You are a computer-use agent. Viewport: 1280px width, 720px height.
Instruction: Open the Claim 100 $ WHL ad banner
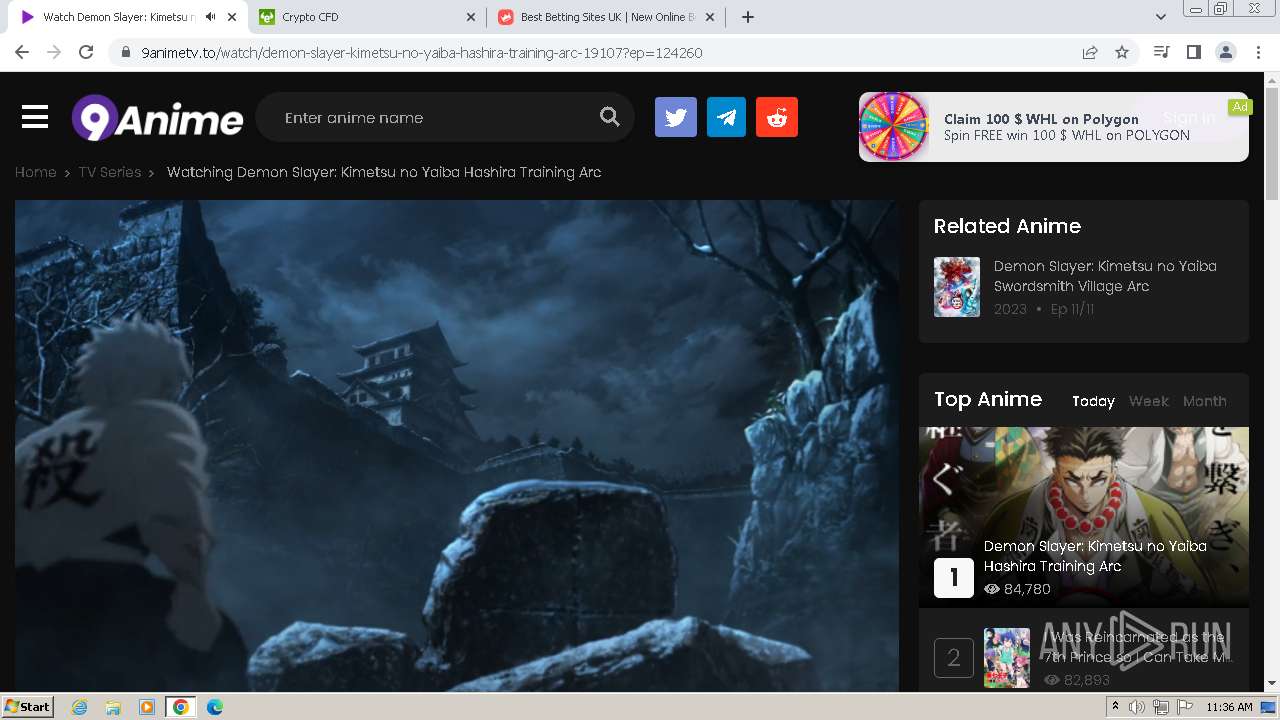(1054, 127)
